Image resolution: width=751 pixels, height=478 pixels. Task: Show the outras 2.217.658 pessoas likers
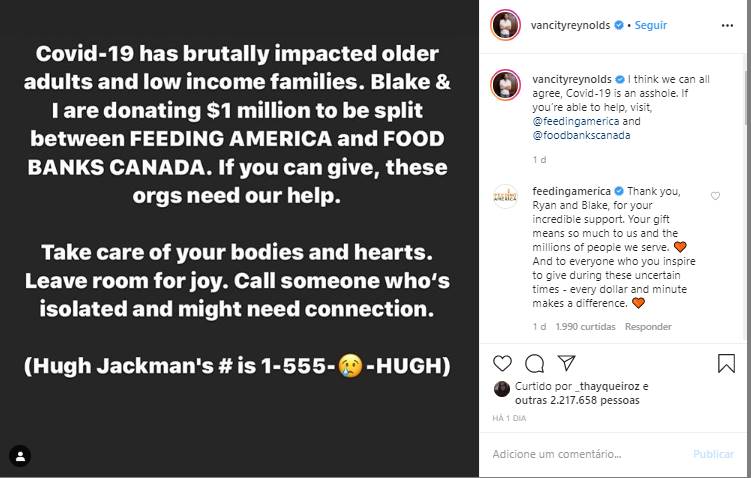tap(578, 400)
